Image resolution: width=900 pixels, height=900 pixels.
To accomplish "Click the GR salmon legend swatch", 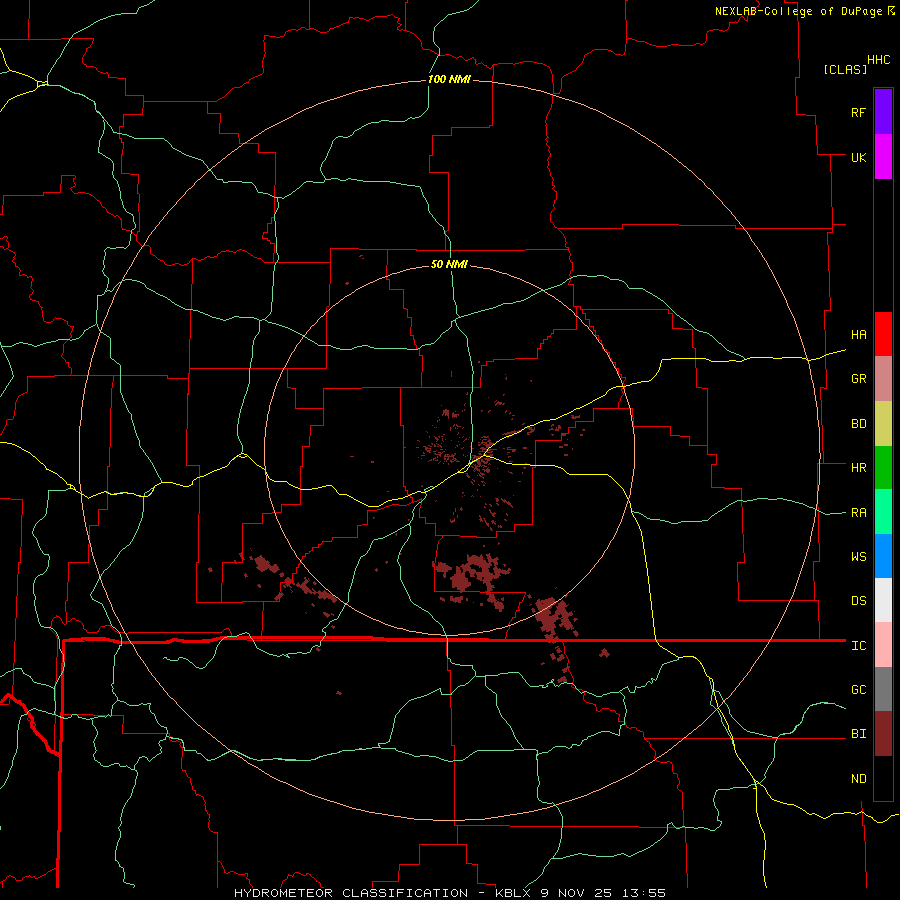I will coord(883,378).
